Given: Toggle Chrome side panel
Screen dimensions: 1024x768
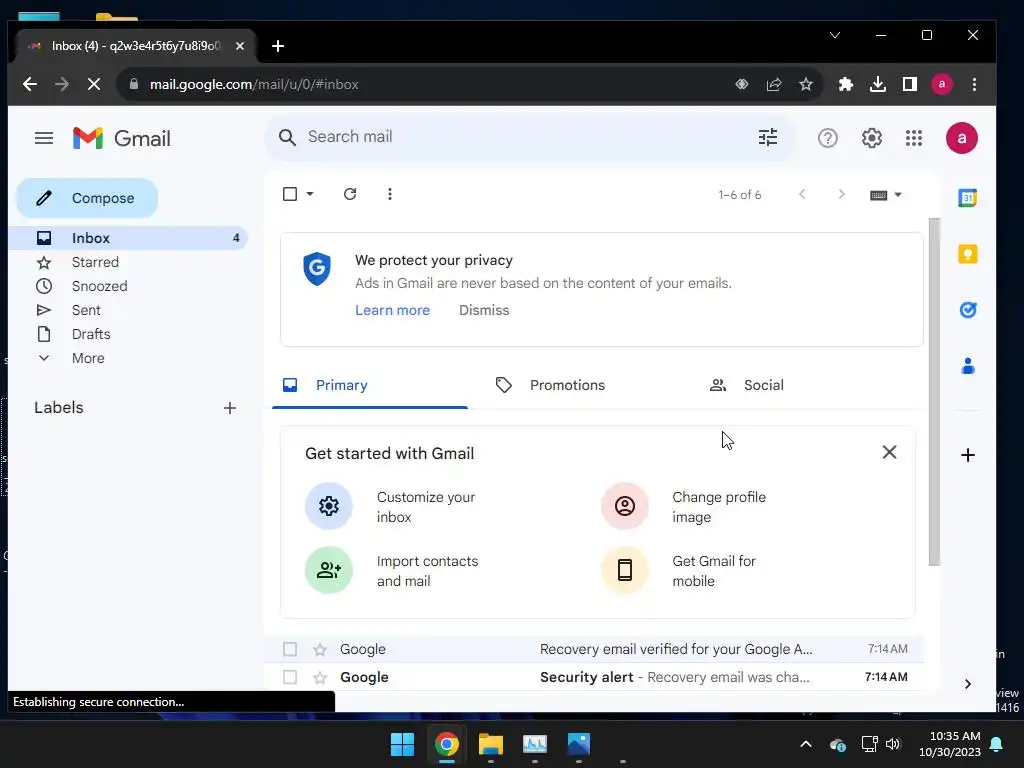Looking at the screenshot, I should (910, 84).
